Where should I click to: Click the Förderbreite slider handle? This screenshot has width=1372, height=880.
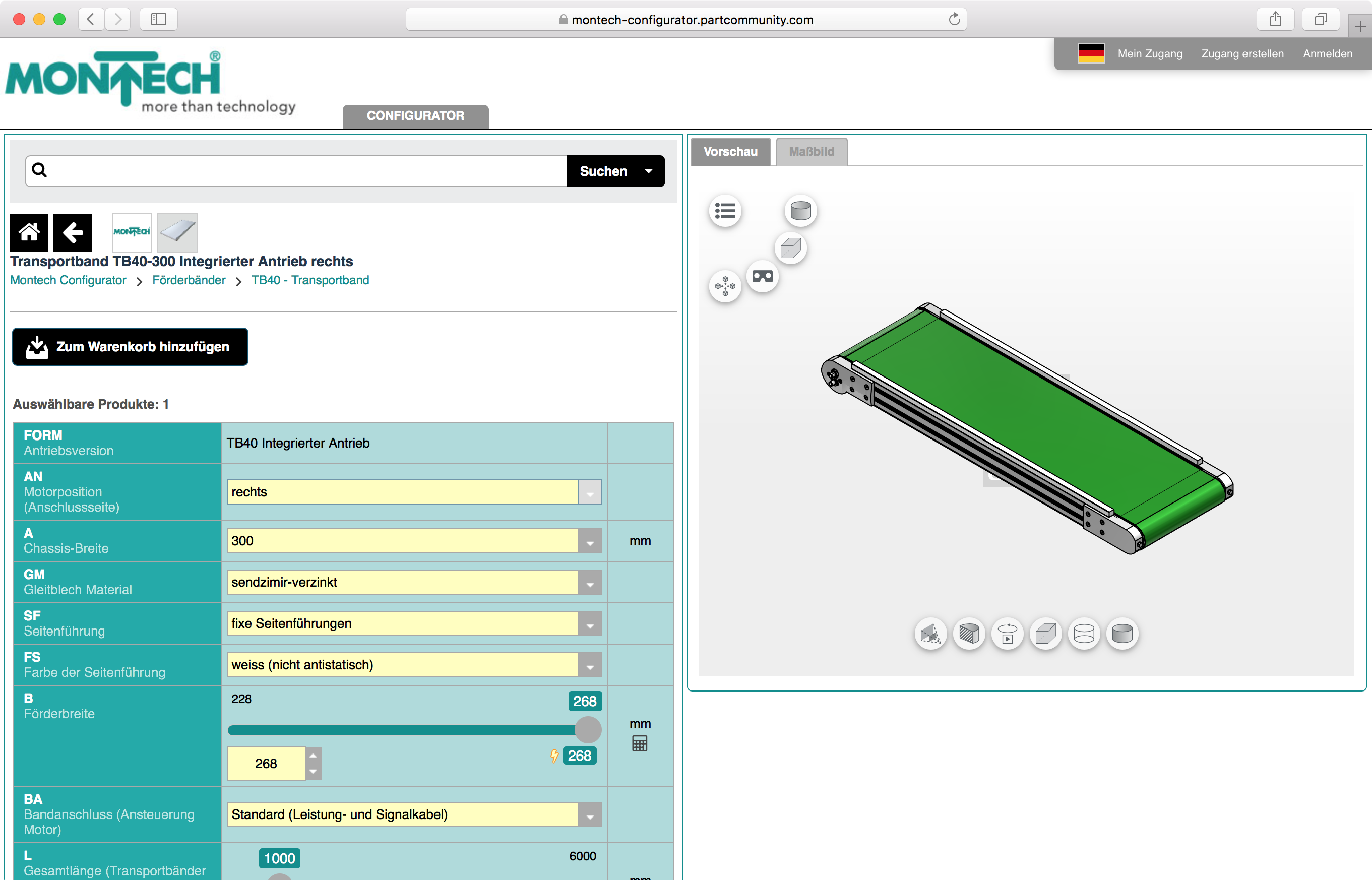pos(588,730)
